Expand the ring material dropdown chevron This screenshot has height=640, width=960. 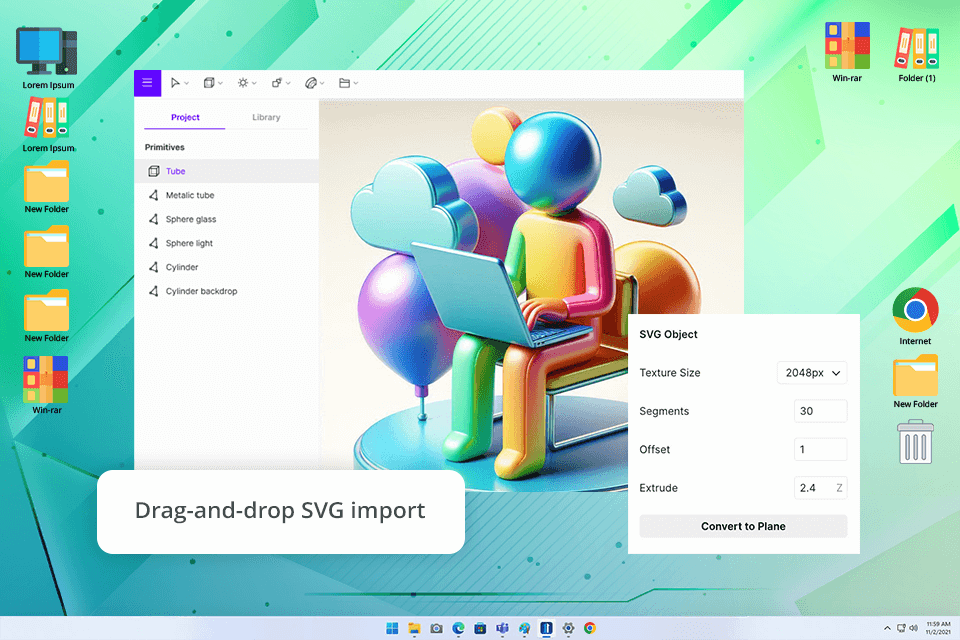(x=322, y=83)
